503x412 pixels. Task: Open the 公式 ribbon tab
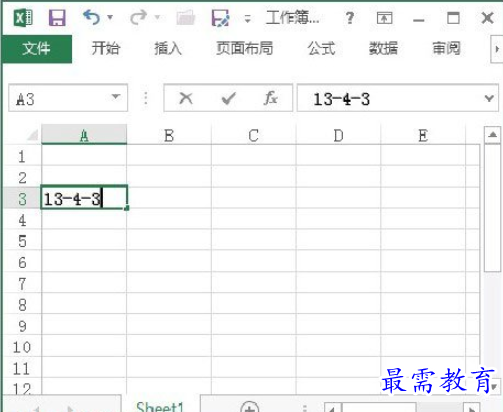coord(321,48)
